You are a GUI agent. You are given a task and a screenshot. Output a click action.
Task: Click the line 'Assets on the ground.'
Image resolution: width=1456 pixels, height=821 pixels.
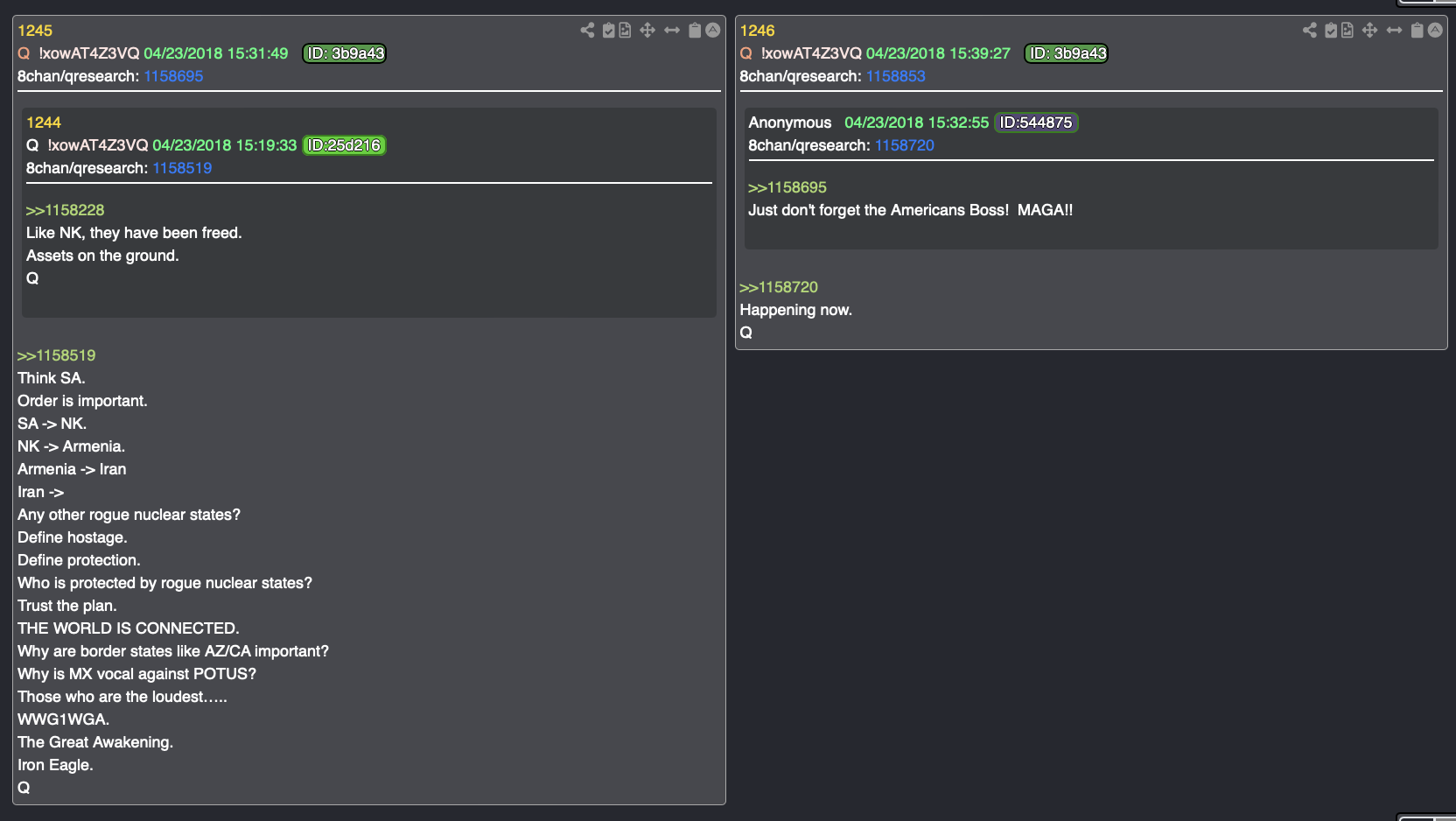coord(102,256)
